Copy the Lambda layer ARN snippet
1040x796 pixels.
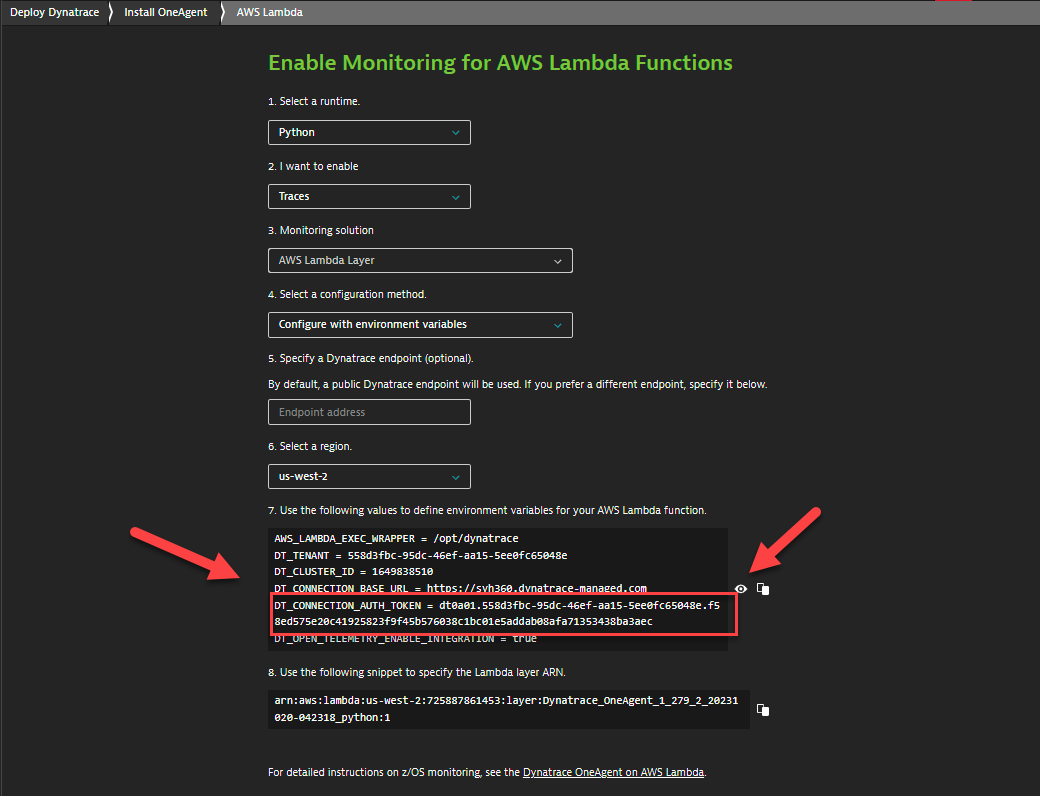763,709
